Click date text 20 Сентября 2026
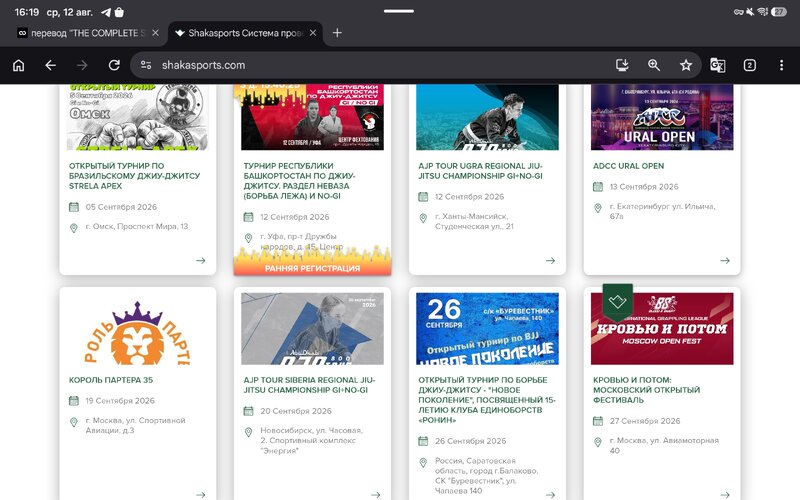This screenshot has width=800, height=500. pos(296,411)
